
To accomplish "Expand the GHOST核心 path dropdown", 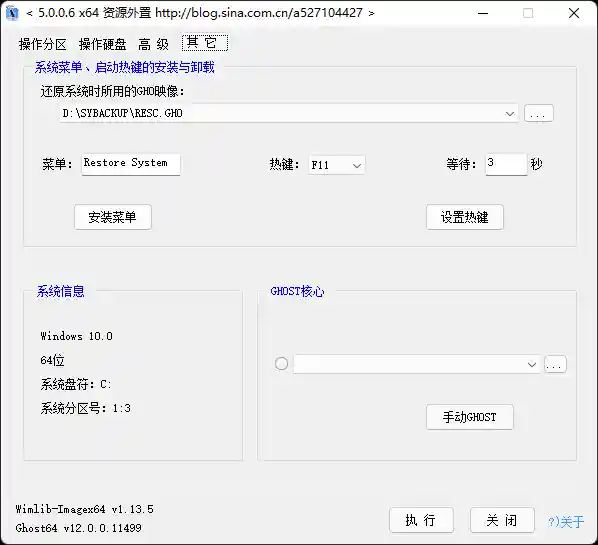I will 532,364.
